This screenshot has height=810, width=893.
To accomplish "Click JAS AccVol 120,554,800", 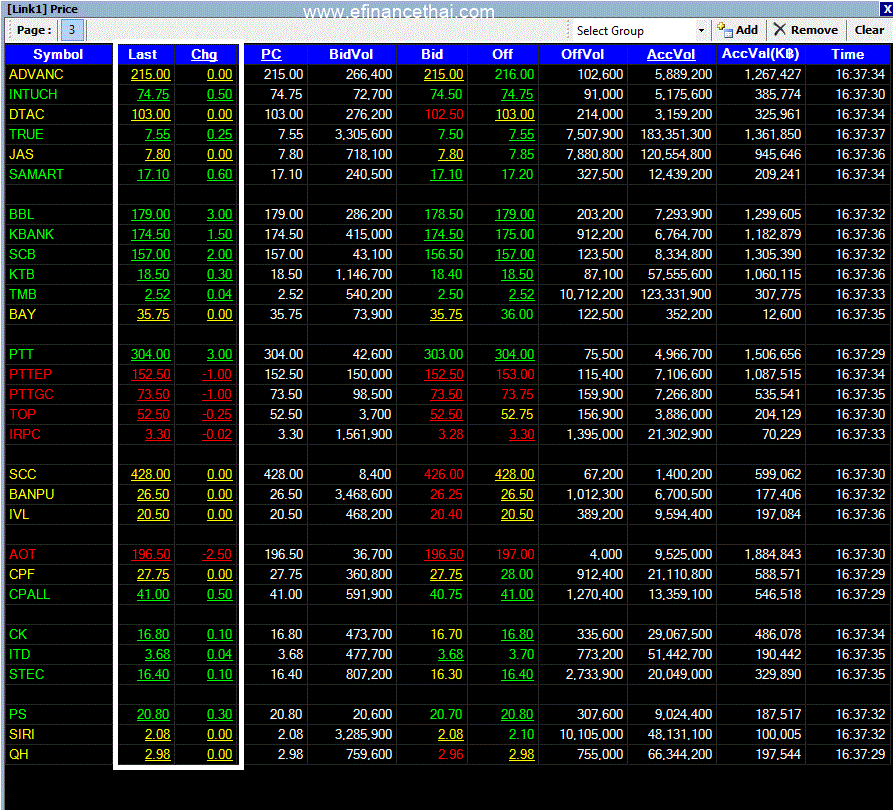I will coord(675,154).
